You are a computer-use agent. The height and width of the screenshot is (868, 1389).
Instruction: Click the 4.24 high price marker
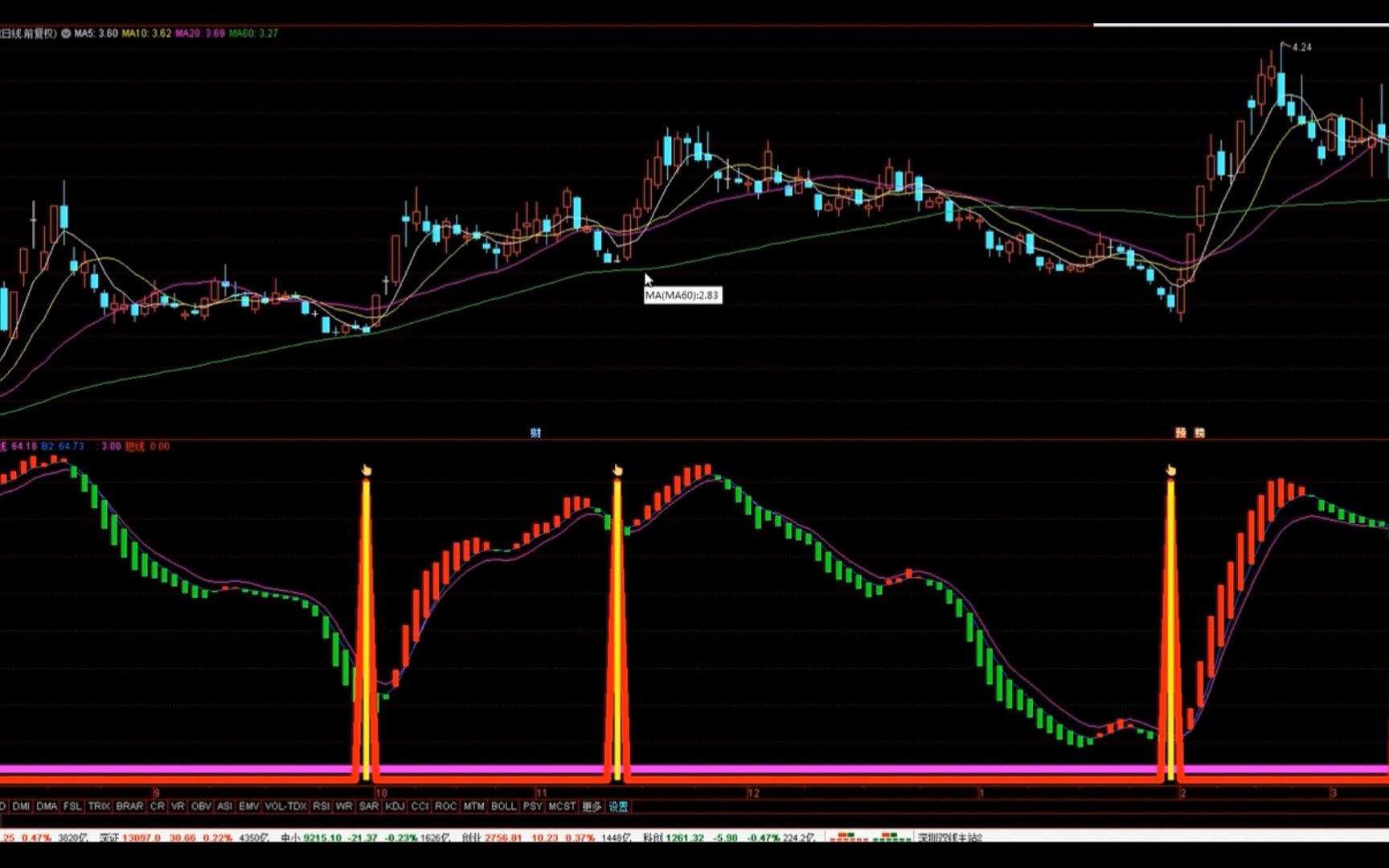(x=1301, y=47)
